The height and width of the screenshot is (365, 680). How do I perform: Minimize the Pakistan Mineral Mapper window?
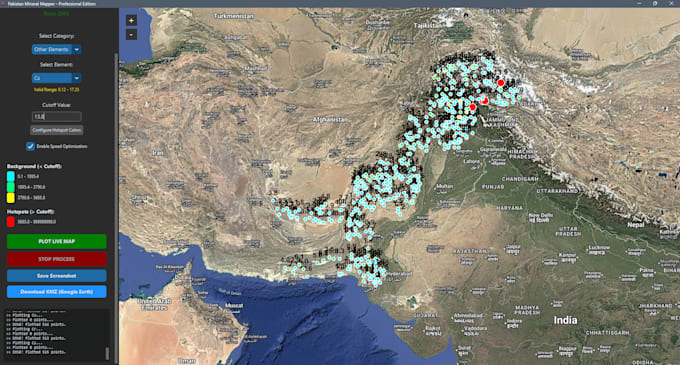click(x=640, y=3)
